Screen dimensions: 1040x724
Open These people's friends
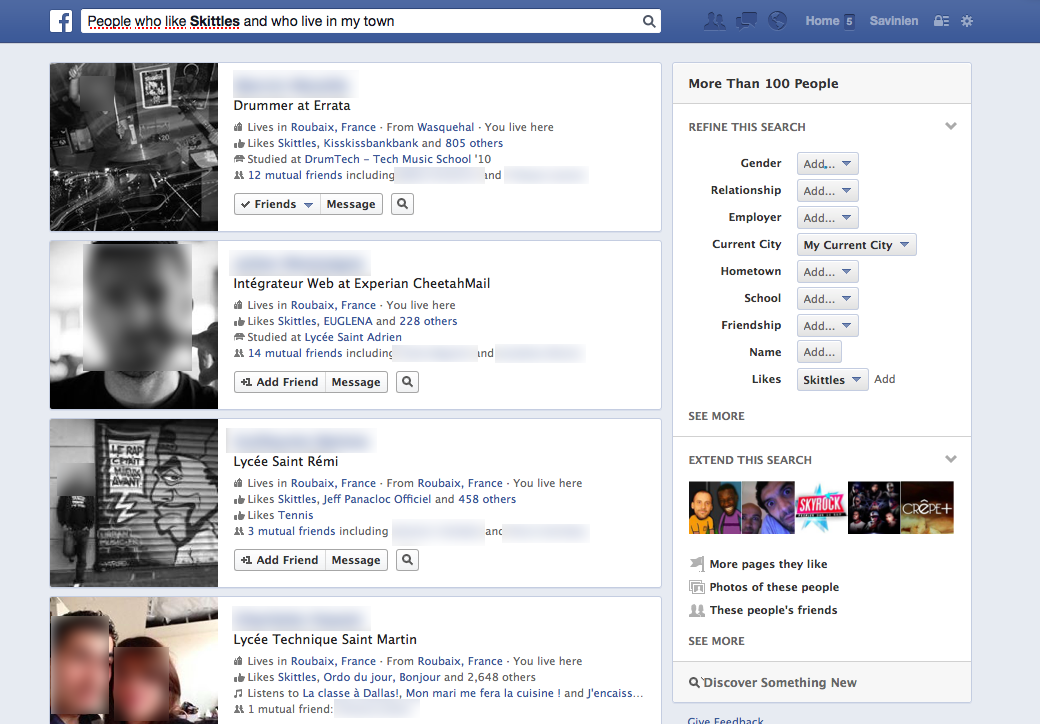coord(773,610)
